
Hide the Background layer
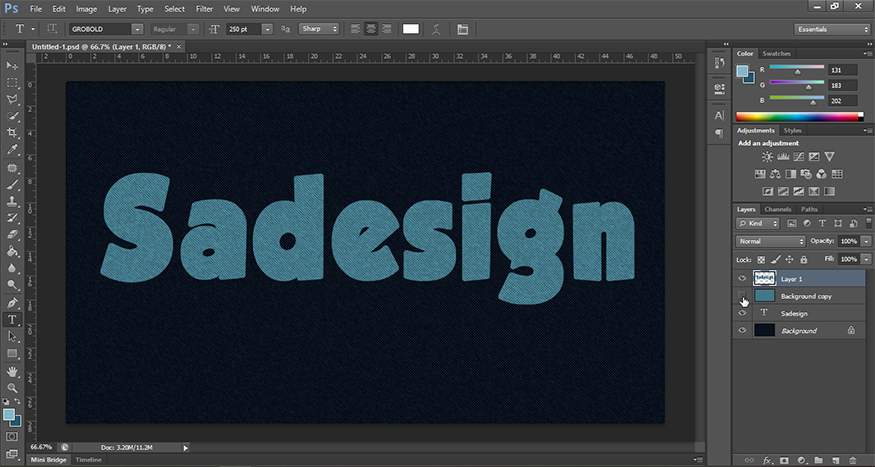pyautogui.click(x=742, y=330)
